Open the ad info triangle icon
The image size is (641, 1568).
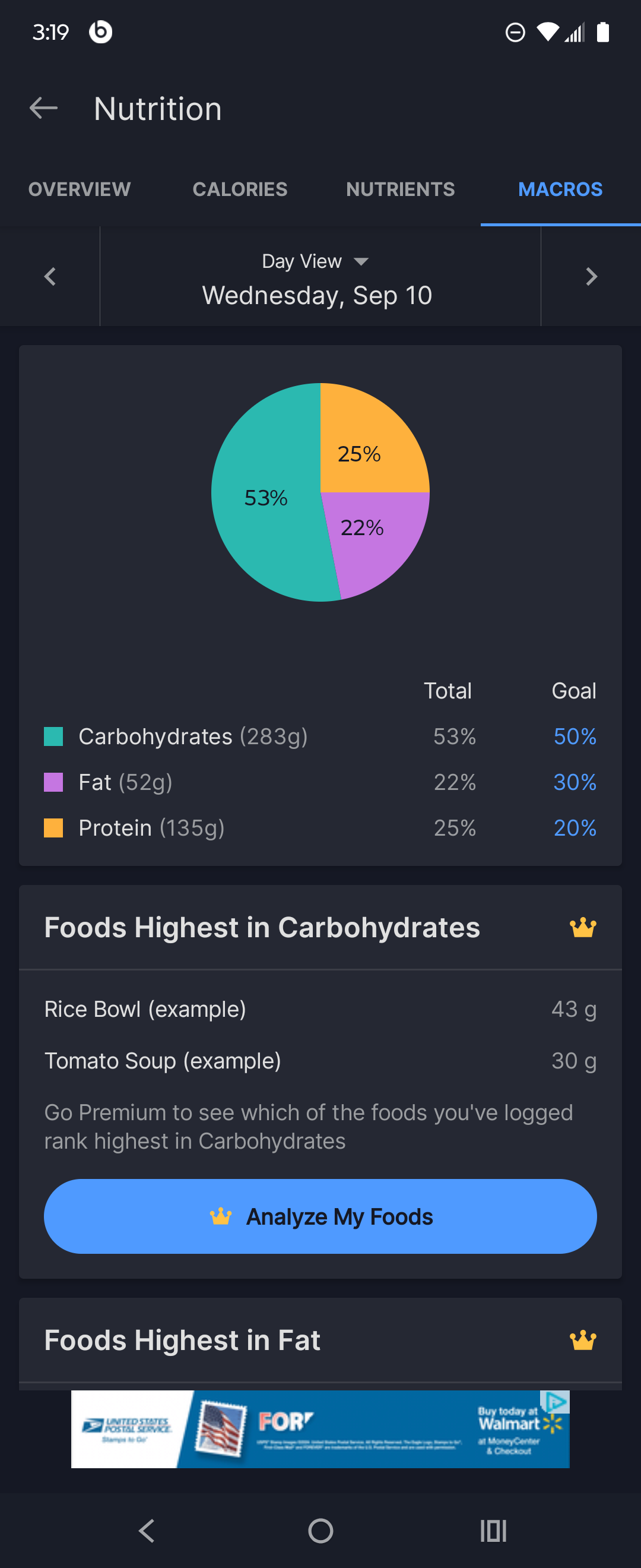tap(556, 1401)
